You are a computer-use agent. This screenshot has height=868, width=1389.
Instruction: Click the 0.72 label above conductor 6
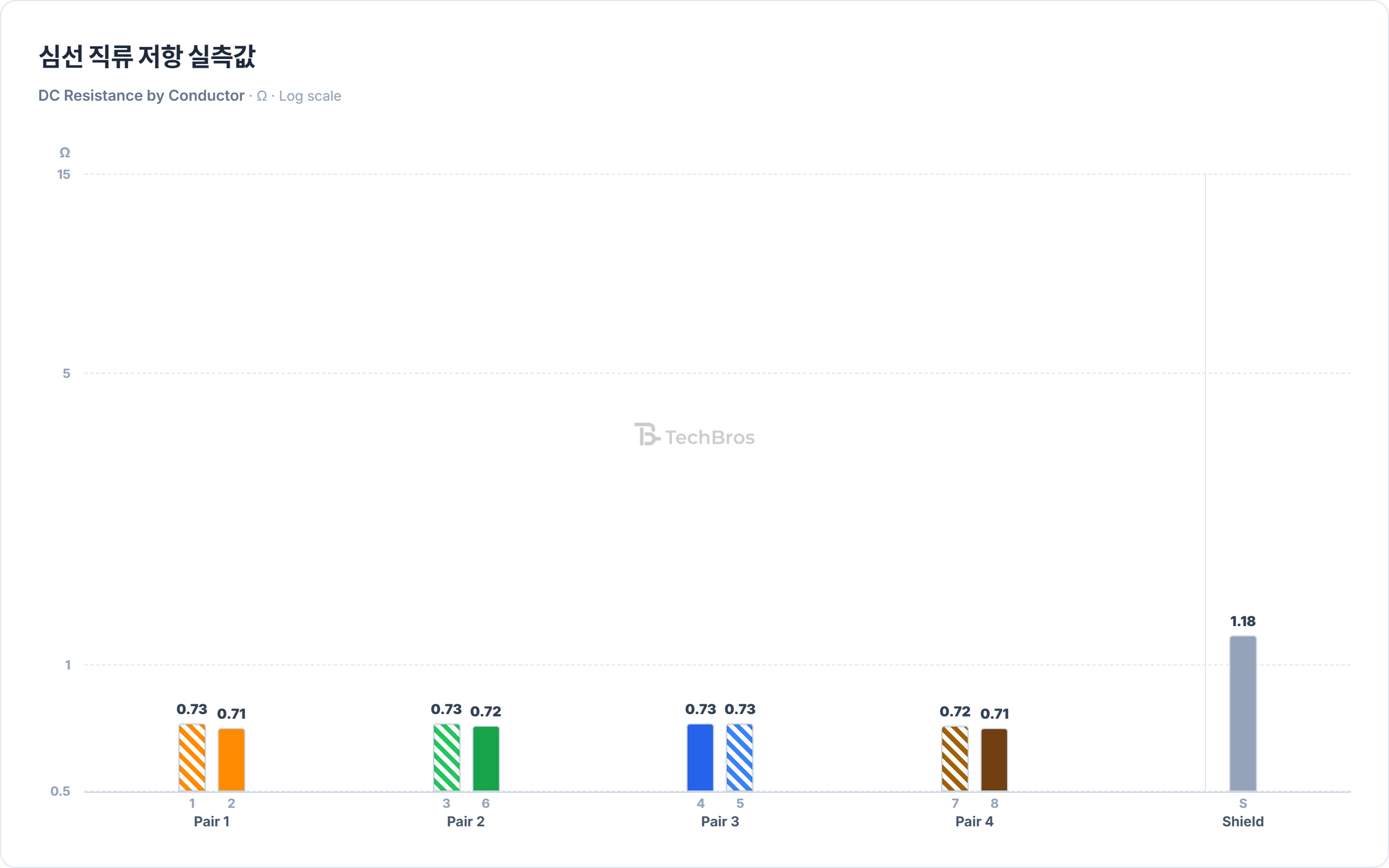click(486, 712)
